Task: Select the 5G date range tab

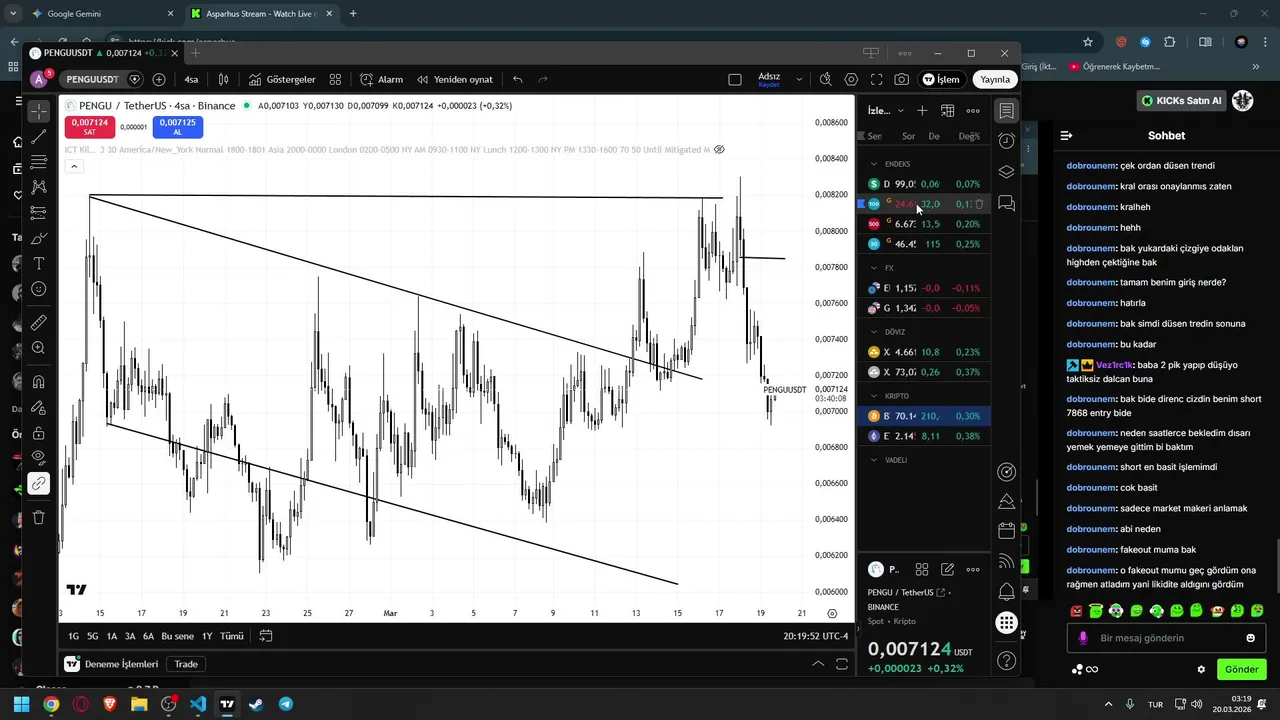Action: pyautogui.click(x=92, y=636)
